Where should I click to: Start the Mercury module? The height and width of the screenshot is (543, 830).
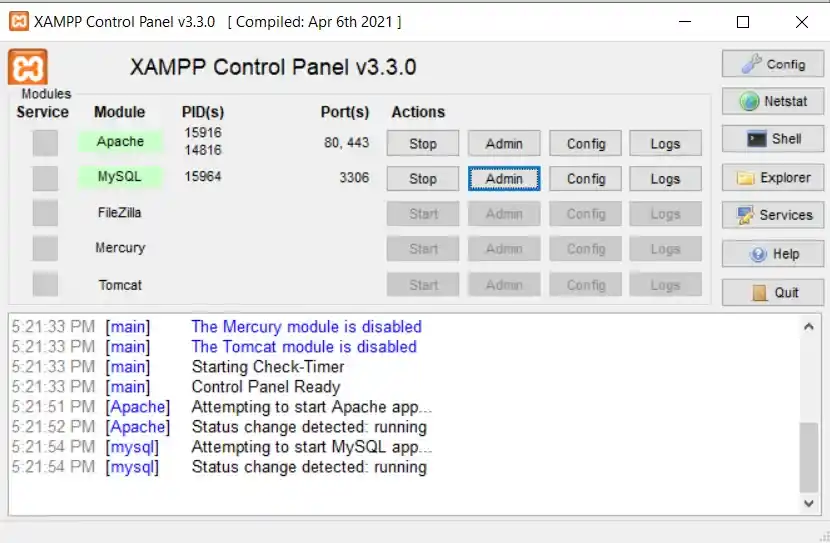(422, 249)
